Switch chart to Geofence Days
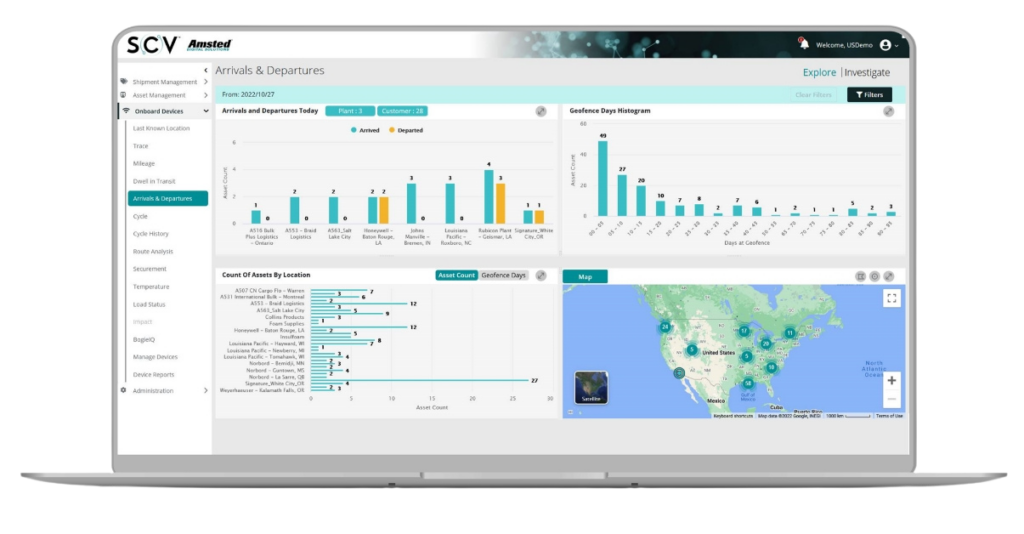This screenshot has height=534, width=1024. pos(504,275)
